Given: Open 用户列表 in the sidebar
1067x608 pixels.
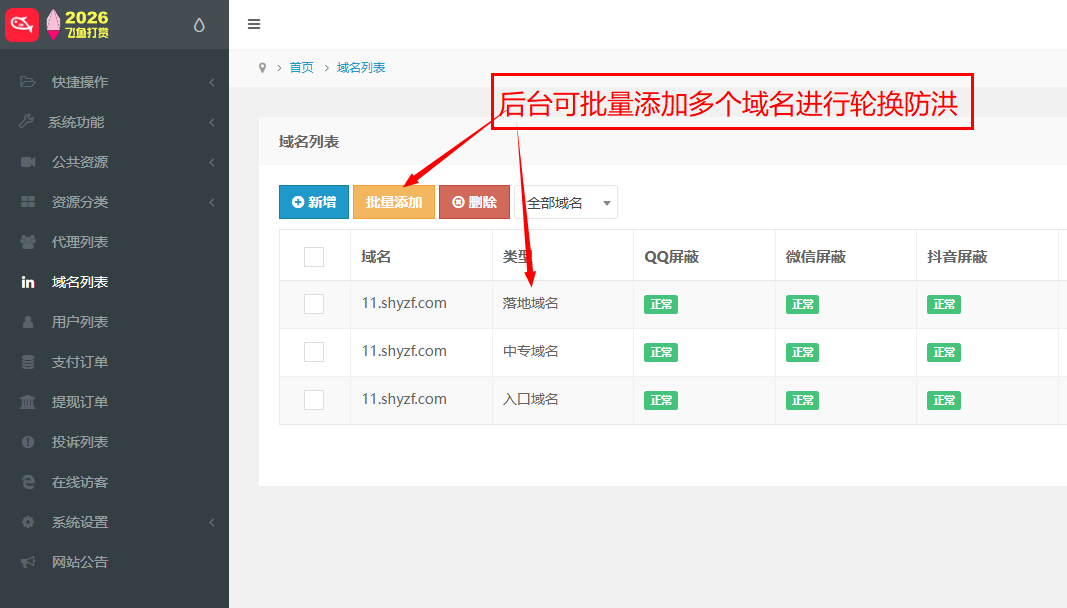Looking at the screenshot, I should (x=80, y=321).
